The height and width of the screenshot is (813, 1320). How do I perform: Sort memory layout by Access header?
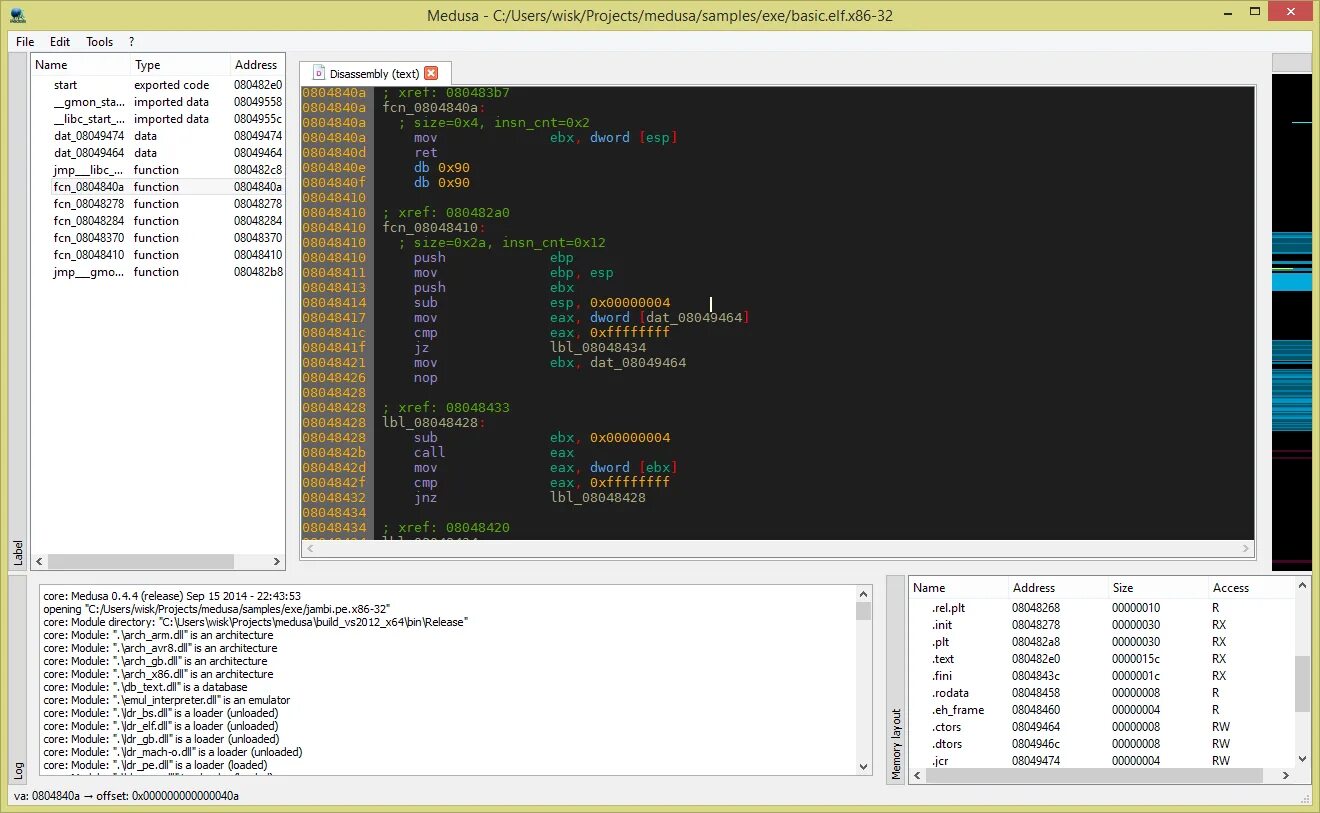(x=1250, y=588)
